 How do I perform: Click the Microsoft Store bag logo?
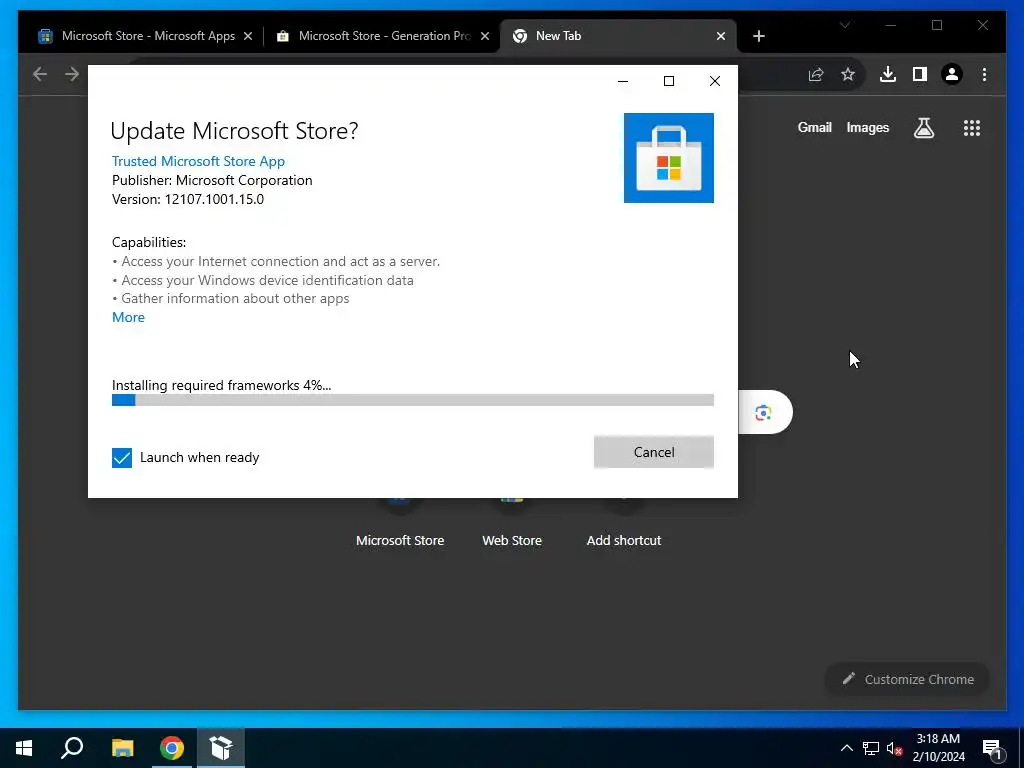668,158
